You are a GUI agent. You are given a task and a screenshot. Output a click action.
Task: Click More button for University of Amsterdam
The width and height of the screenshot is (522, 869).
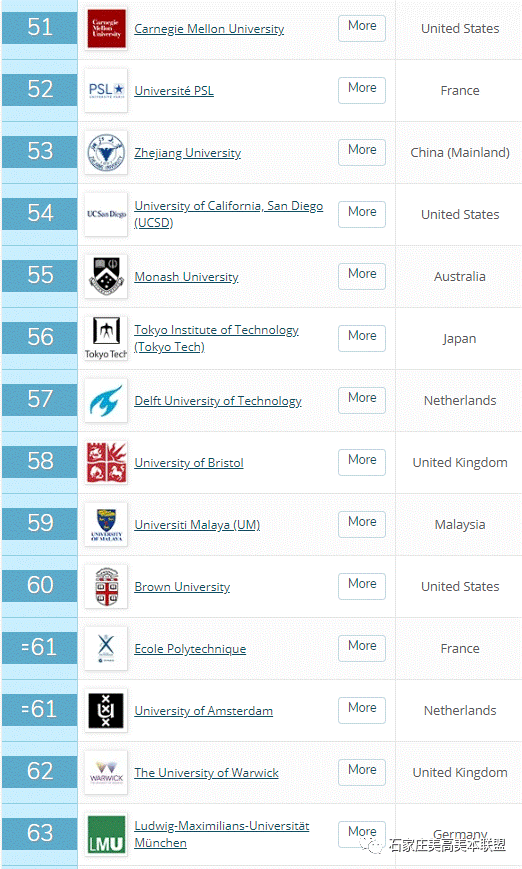362,710
